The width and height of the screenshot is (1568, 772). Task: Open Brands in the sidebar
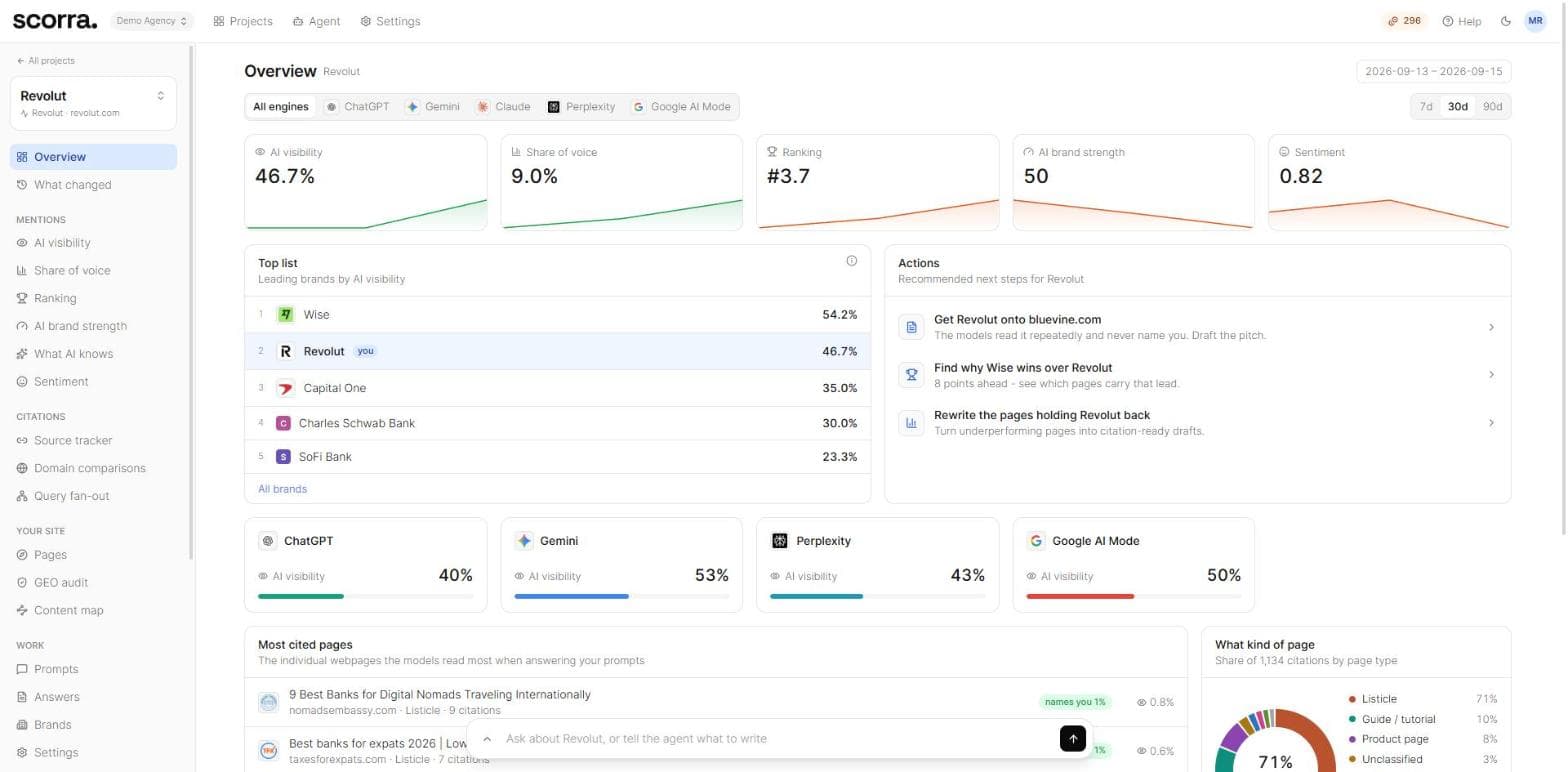[93, 725]
